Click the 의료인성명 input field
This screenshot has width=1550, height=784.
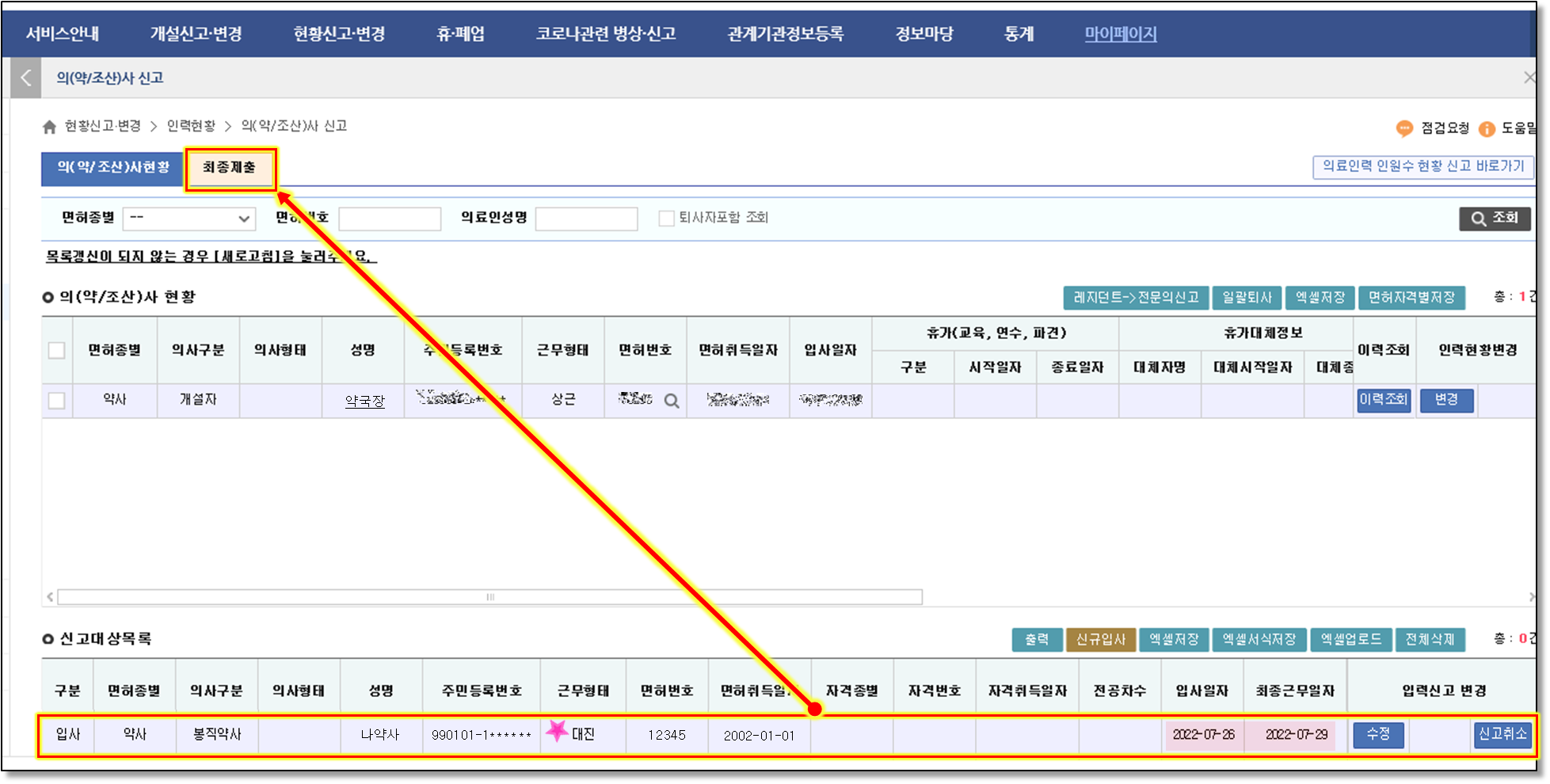click(x=586, y=219)
